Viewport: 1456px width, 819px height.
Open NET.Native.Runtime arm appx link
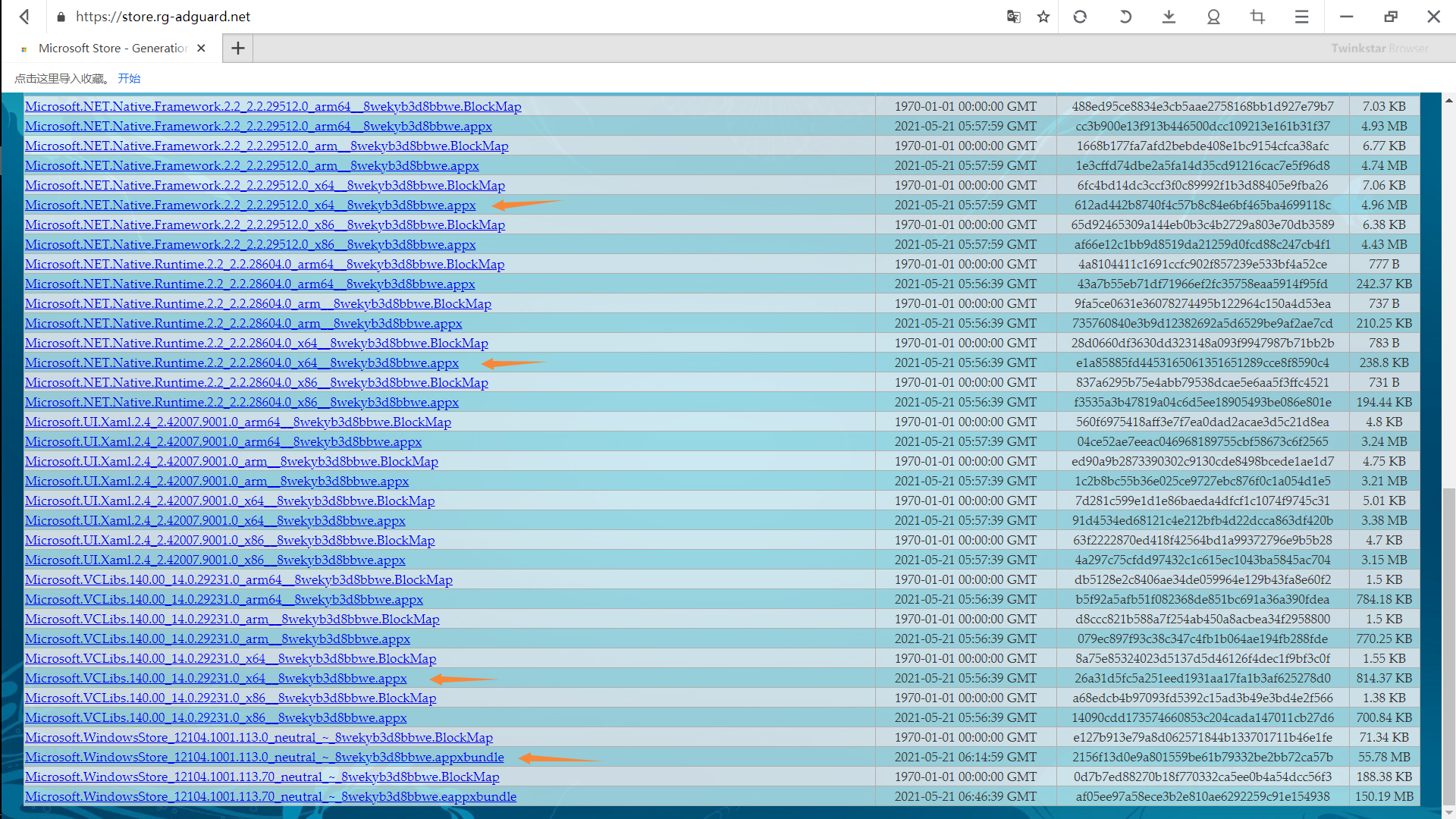coord(243,323)
